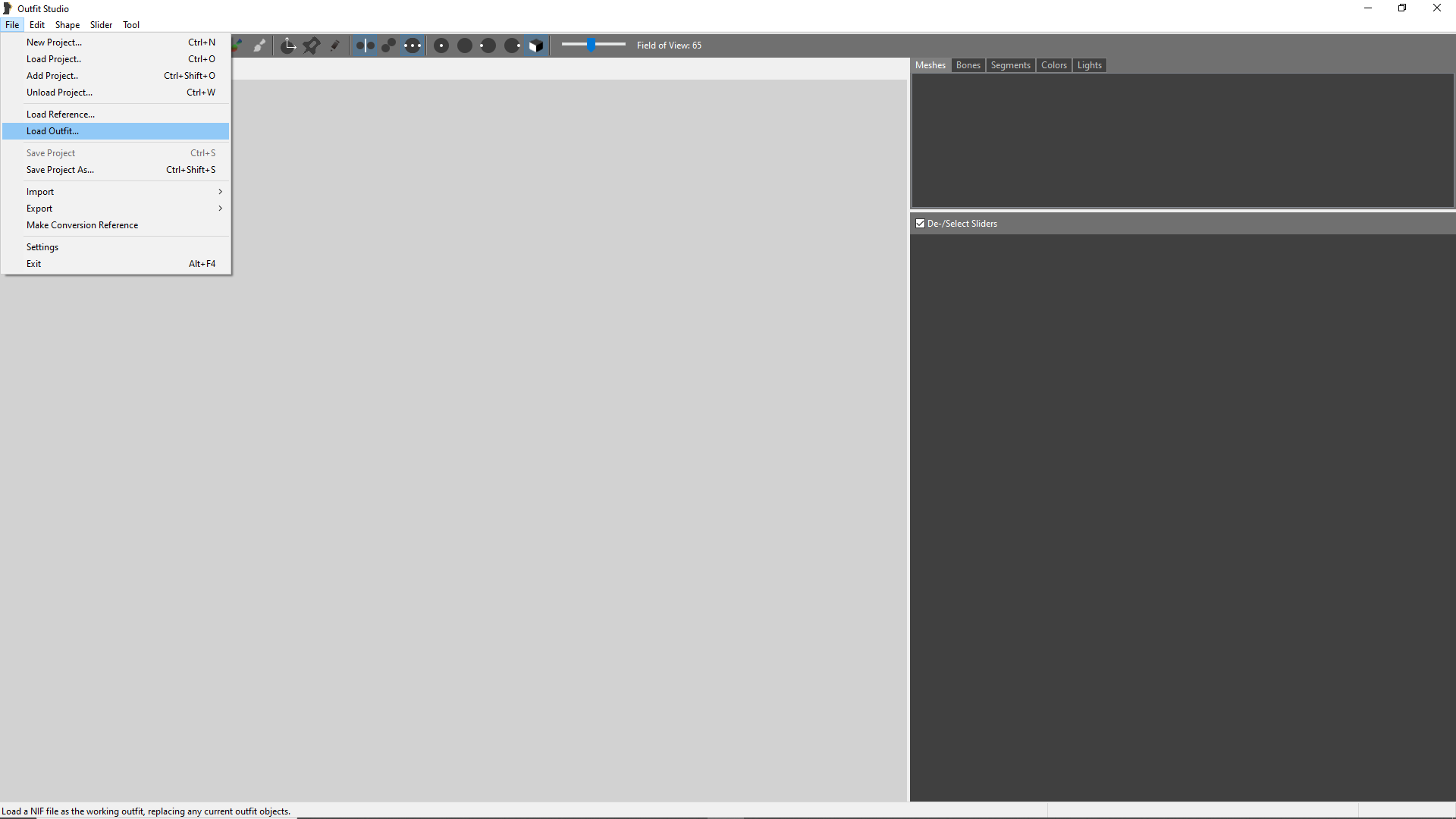Click the Outfit Studio title bar app icon

8,8
